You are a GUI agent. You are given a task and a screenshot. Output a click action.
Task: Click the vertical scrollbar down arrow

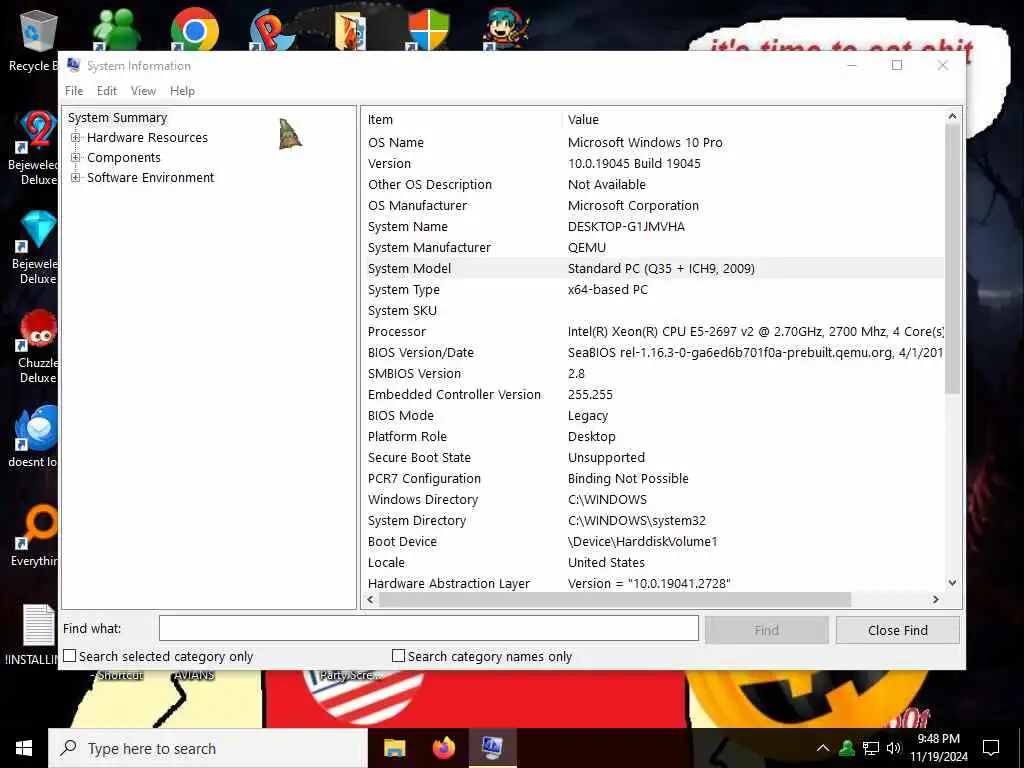click(952, 583)
